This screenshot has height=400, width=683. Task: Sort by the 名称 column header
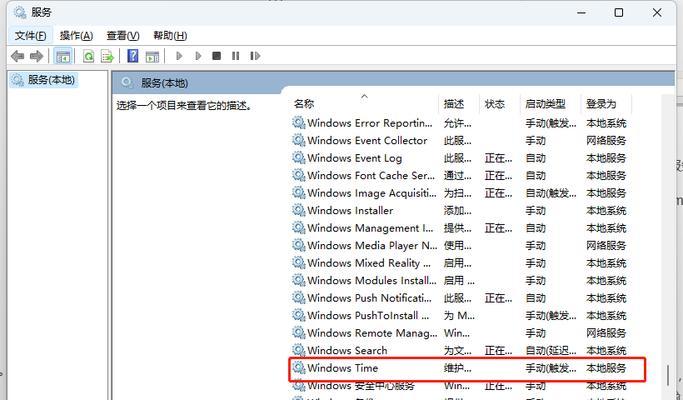tap(364, 104)
